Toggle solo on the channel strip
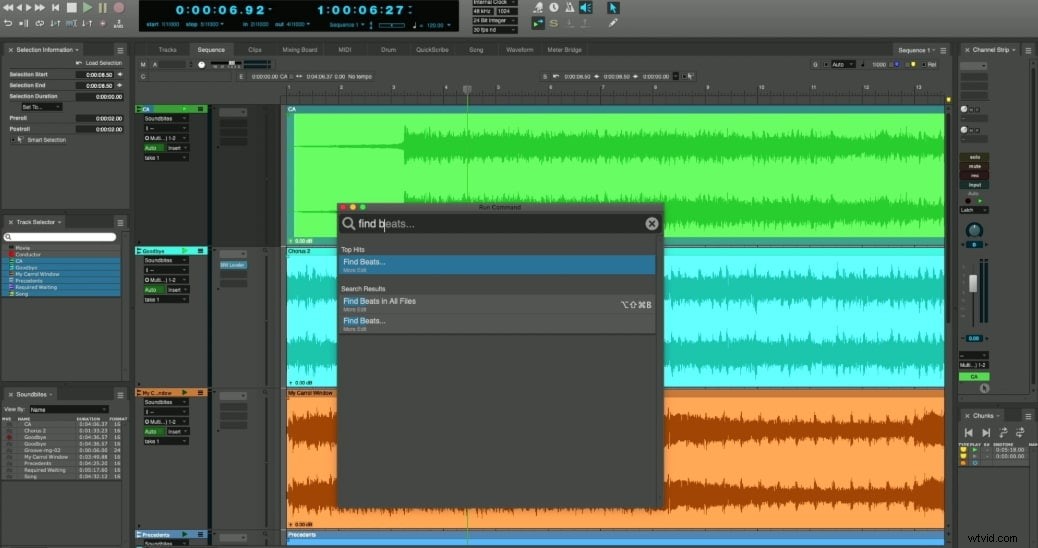The width and height of the screenshot is (1038, 548). point(974,158)
